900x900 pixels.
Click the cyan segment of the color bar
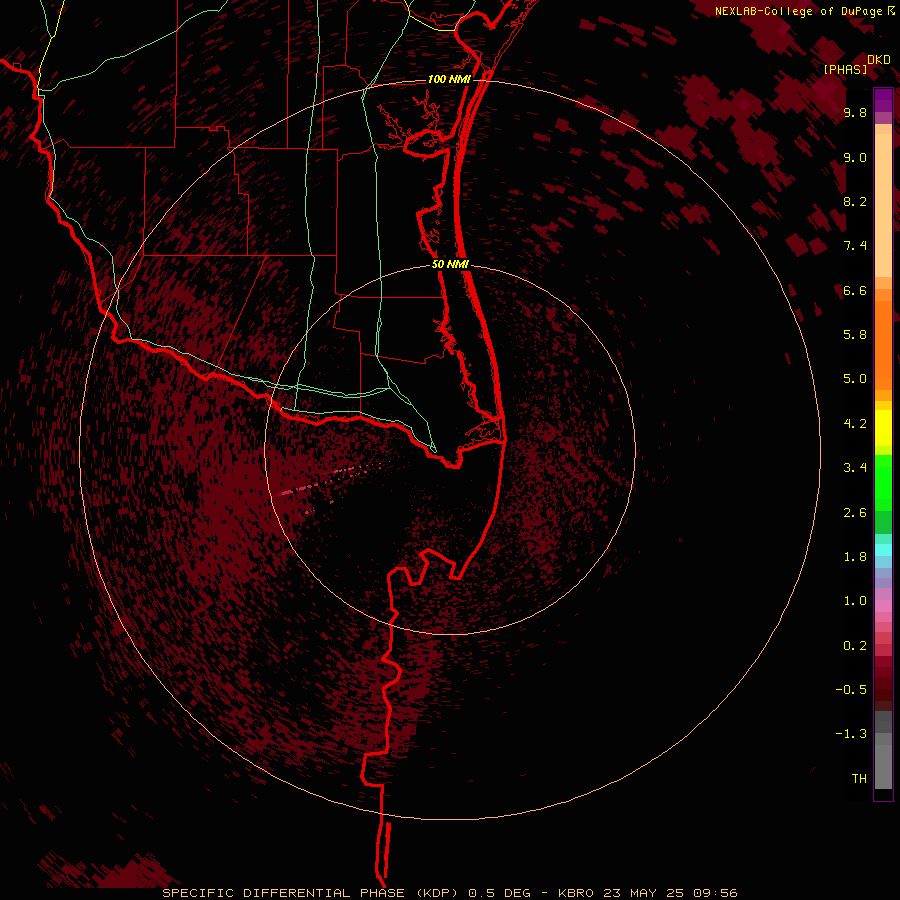pos(883,550)
